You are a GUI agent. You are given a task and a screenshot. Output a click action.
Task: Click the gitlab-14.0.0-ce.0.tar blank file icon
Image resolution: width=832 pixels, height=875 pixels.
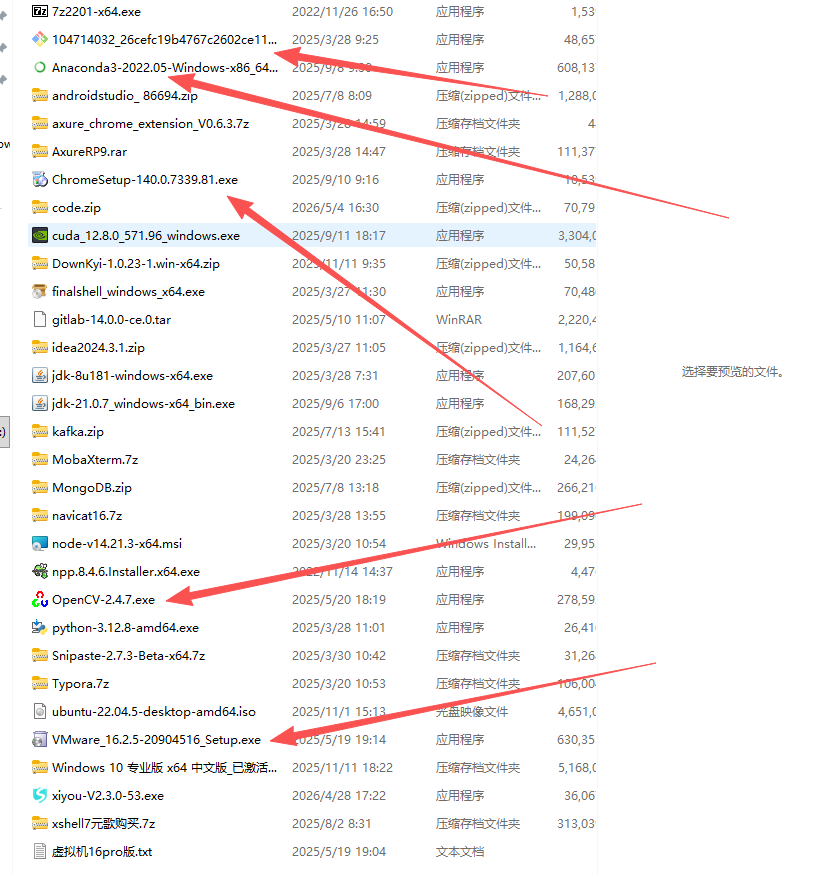coord(40,319)
